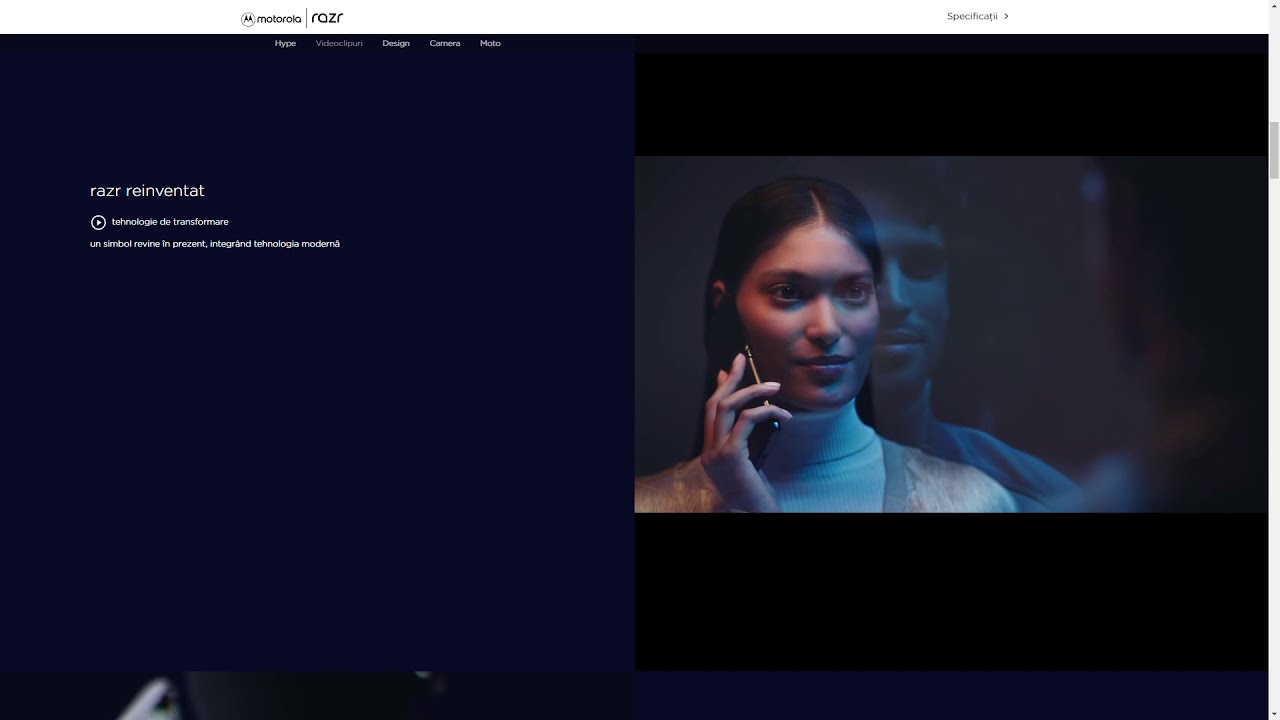Screen dimensions: 1280x720
Task: Expand the Specificații chevron arrow
Action: coord(1006,16)
